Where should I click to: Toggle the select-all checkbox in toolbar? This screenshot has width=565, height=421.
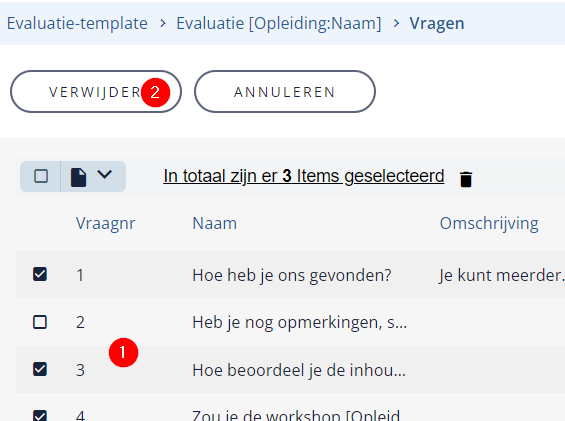coord(41,176)
